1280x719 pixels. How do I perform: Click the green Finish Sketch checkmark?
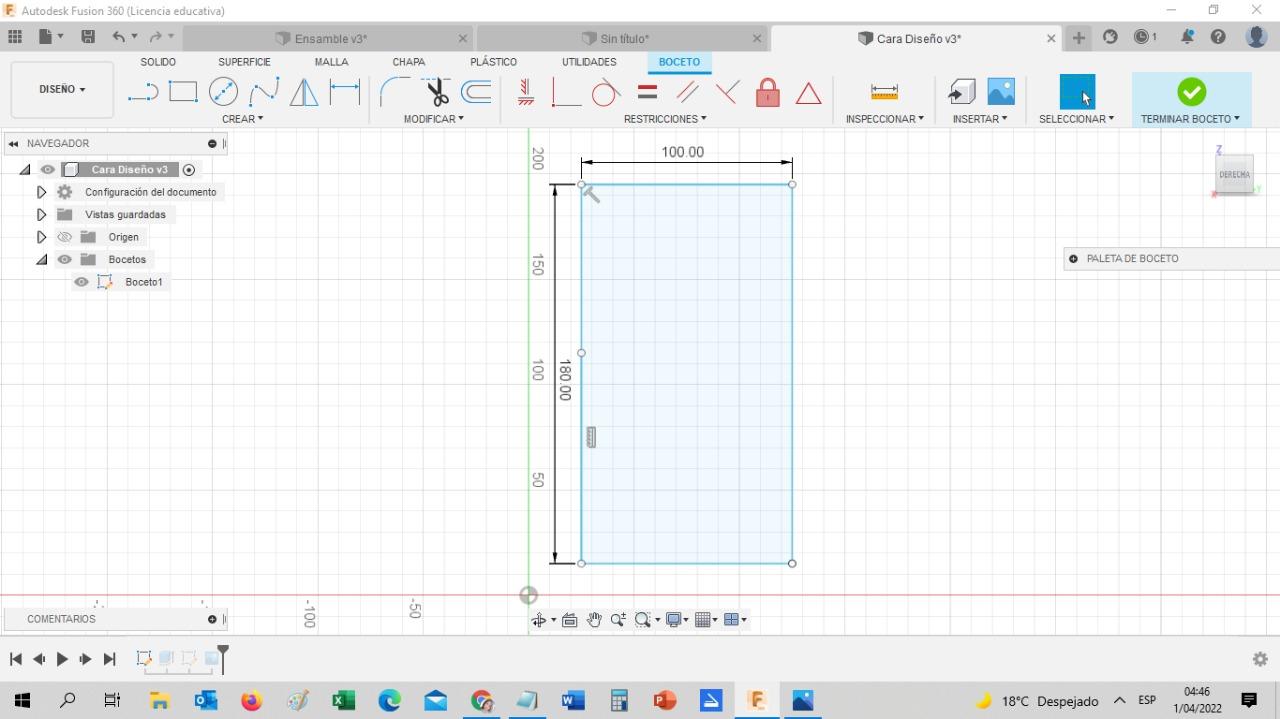(x=1191, y=92)
